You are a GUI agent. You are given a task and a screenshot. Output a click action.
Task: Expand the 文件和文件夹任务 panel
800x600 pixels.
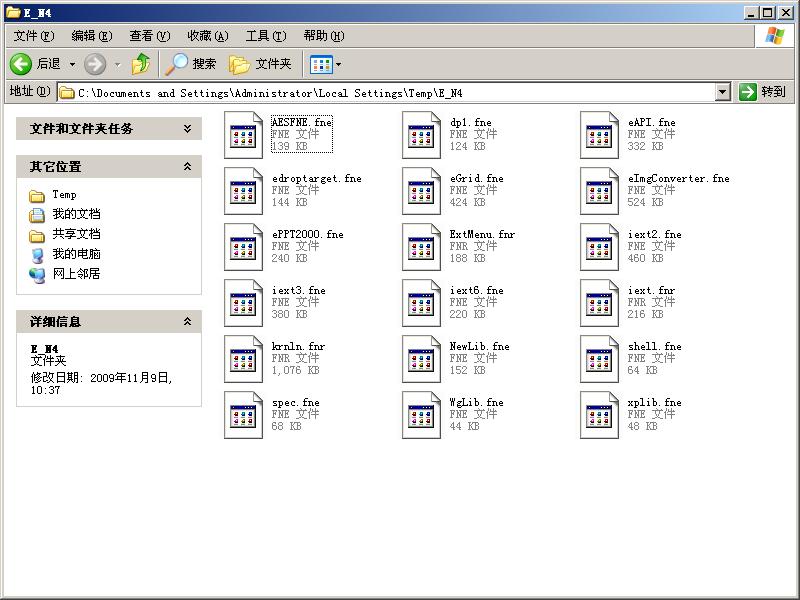pos(187,129)
